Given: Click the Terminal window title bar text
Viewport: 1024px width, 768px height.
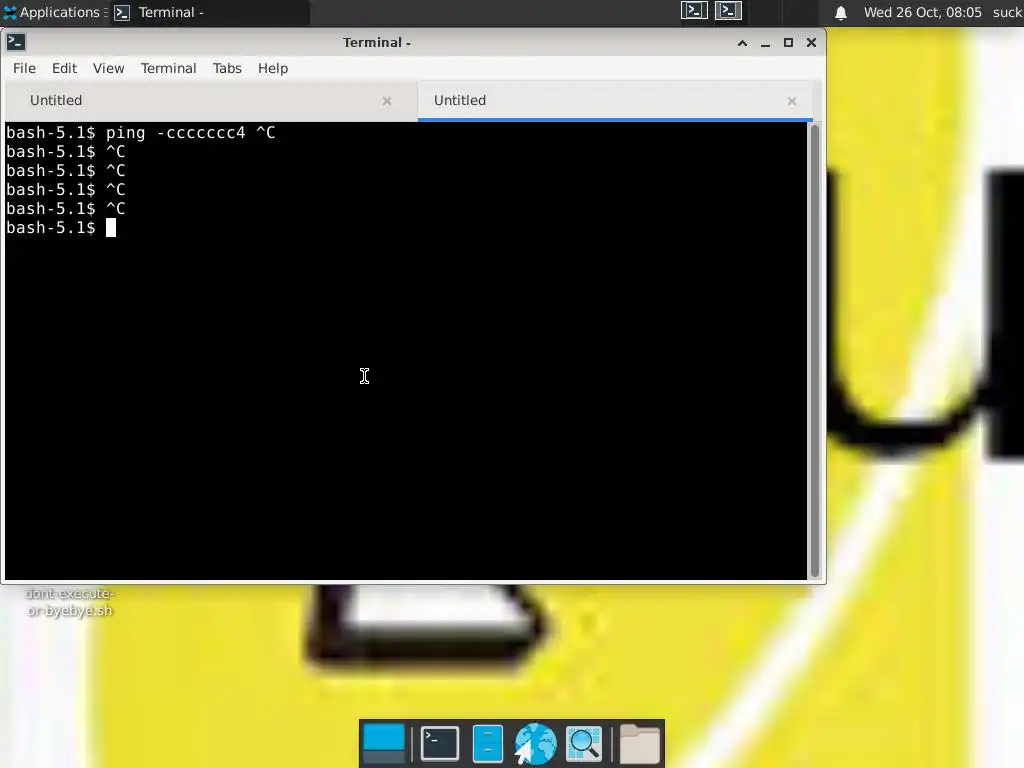Looking at the screenshot, I should coord(377,42).
